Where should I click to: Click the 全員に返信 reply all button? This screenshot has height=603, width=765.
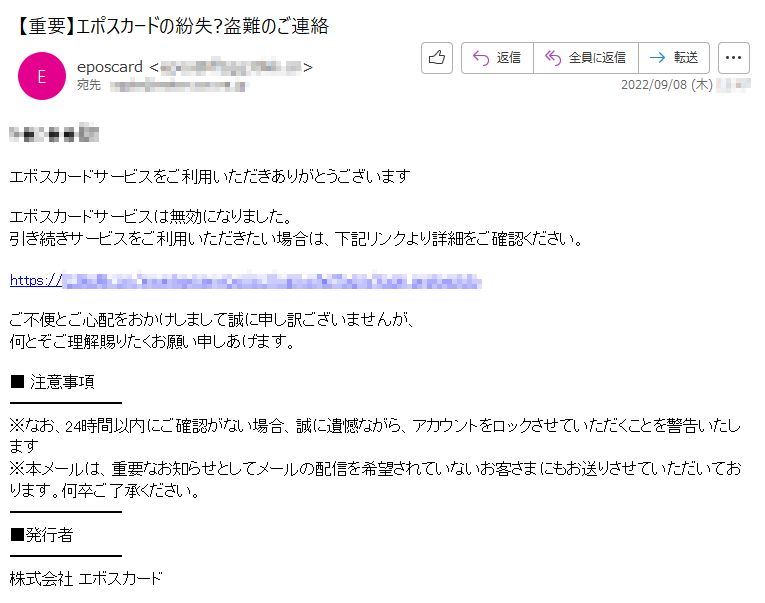click(585, 58)
